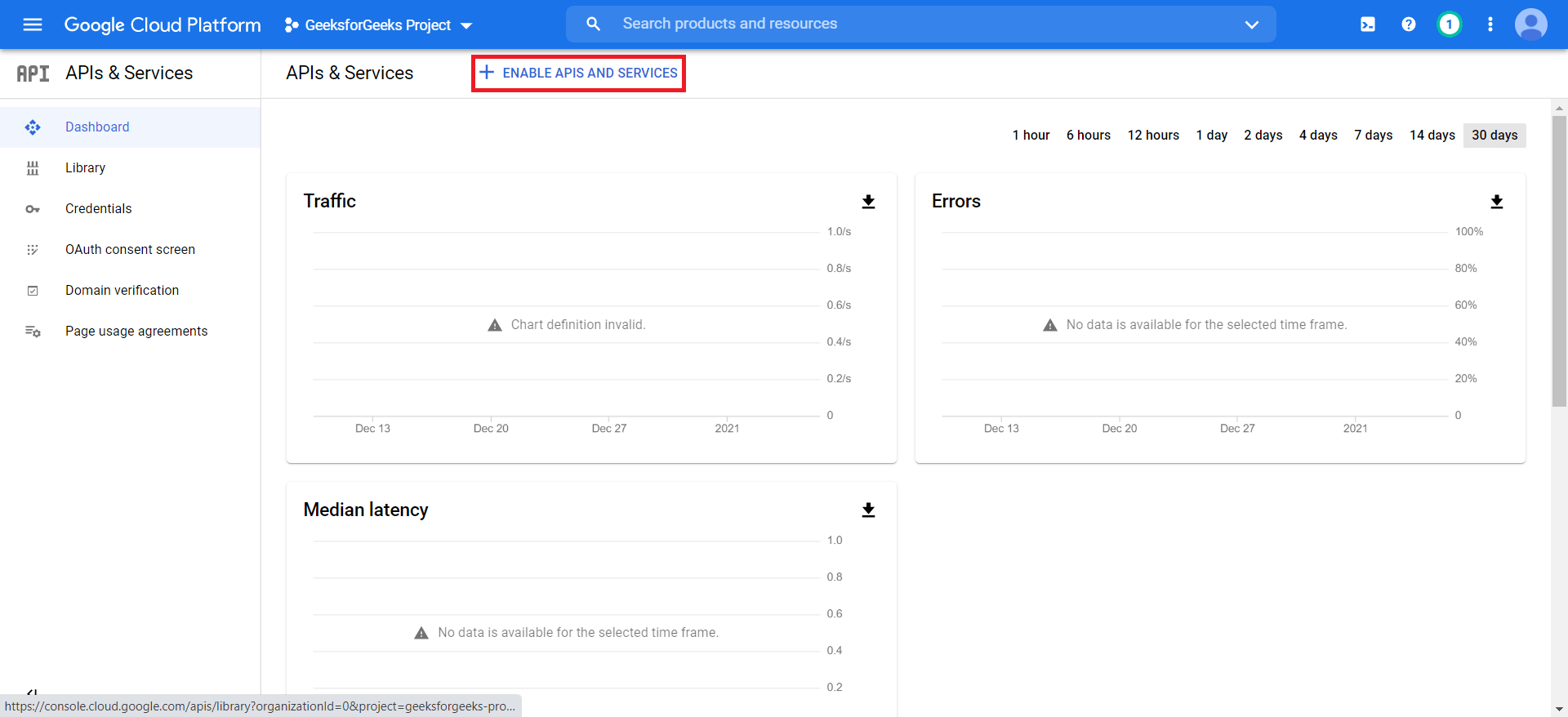1568x717 pixels.
Task: Download the Median latency chart data
Action: [x=868, y=510]
